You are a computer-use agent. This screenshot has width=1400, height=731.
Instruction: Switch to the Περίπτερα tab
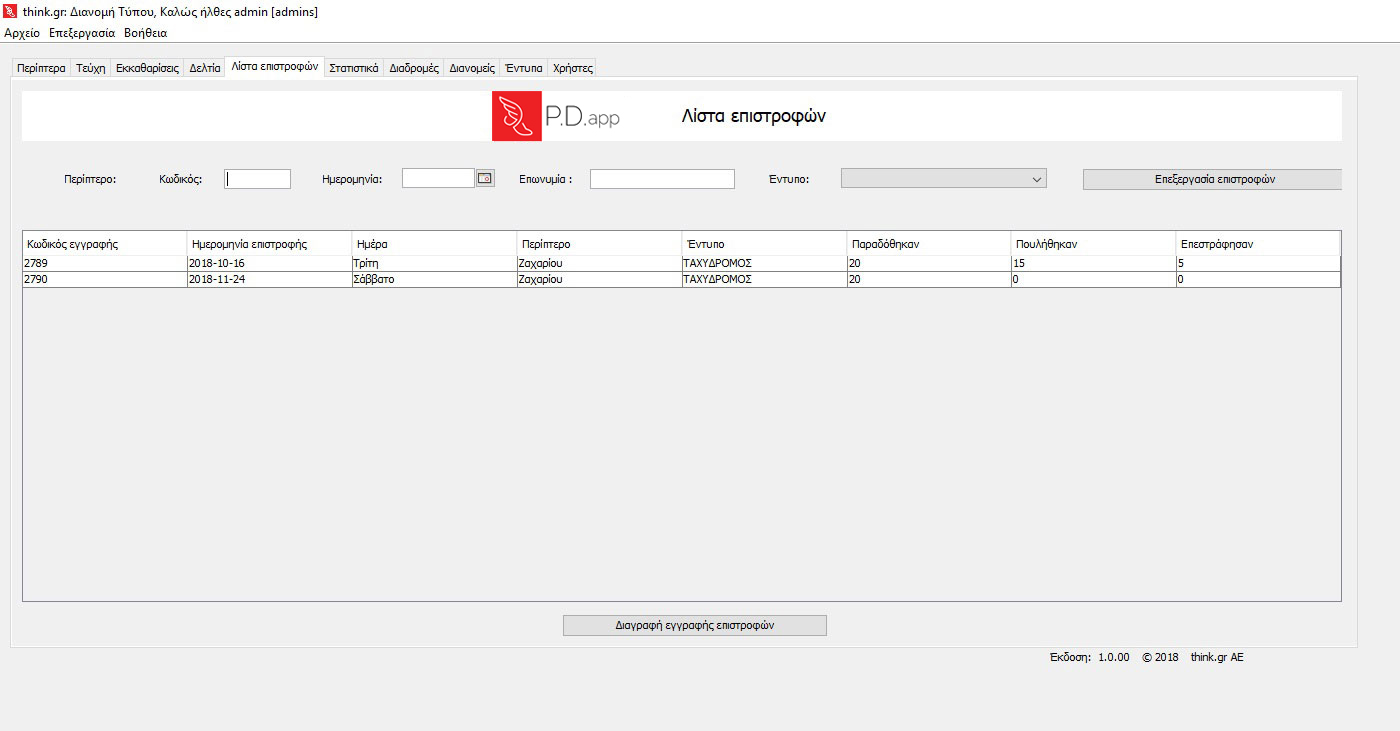pyautogui.click(x=41, y=68)
